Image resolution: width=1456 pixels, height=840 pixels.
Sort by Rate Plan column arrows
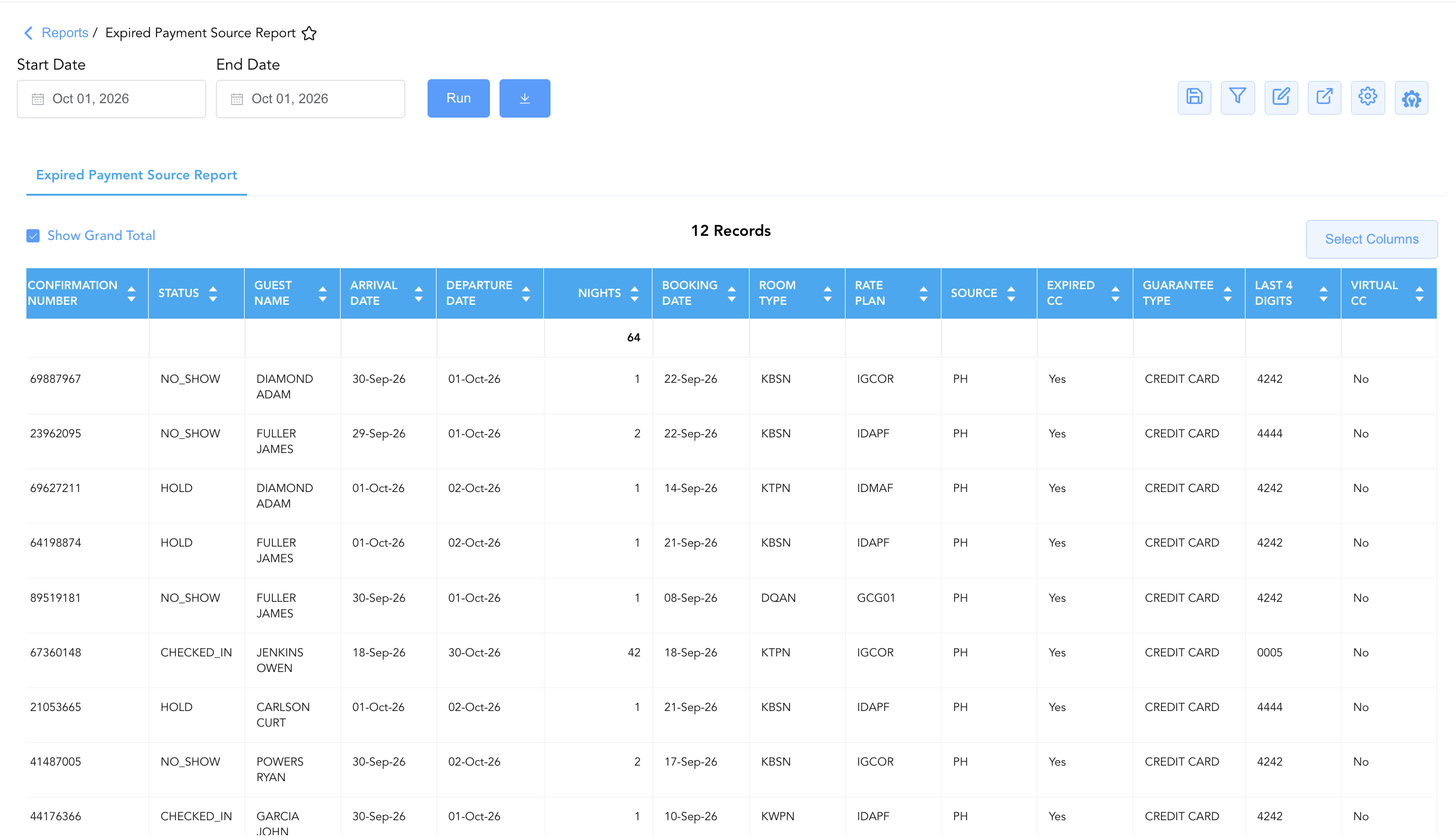[x=923, y=293]
